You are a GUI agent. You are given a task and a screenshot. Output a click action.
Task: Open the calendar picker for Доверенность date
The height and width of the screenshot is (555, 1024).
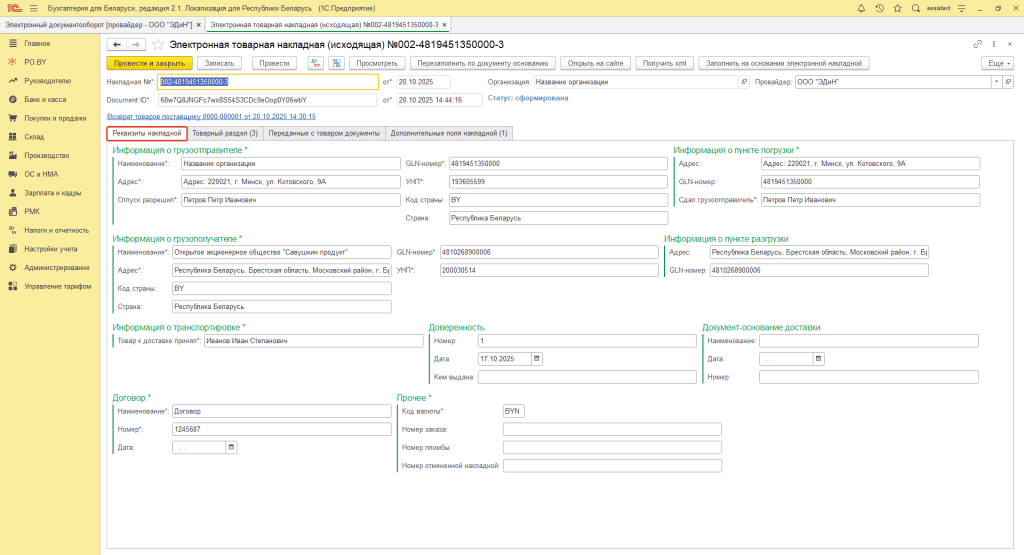click(x=537, y=358)
